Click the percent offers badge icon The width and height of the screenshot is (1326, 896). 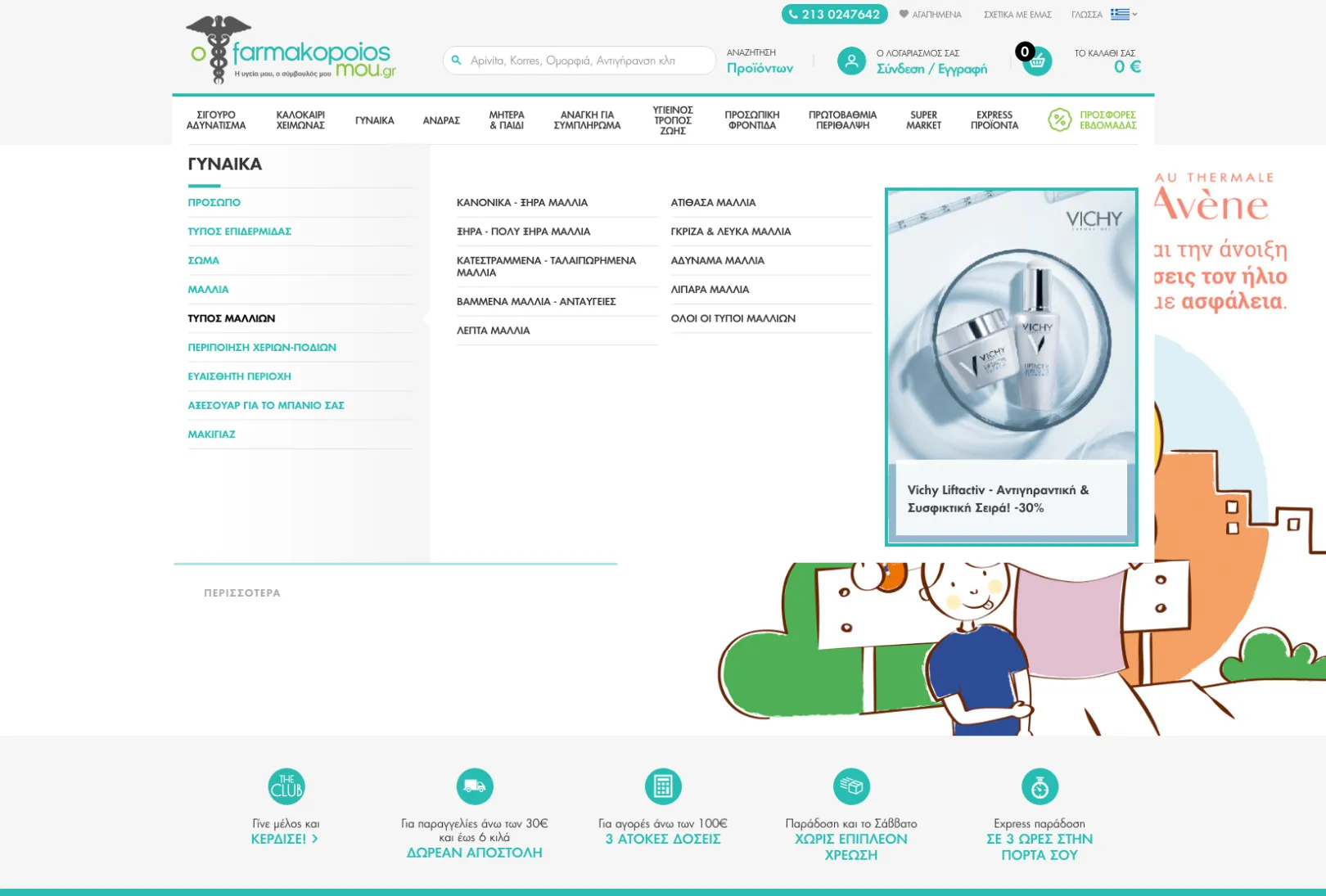point(1060,120)
